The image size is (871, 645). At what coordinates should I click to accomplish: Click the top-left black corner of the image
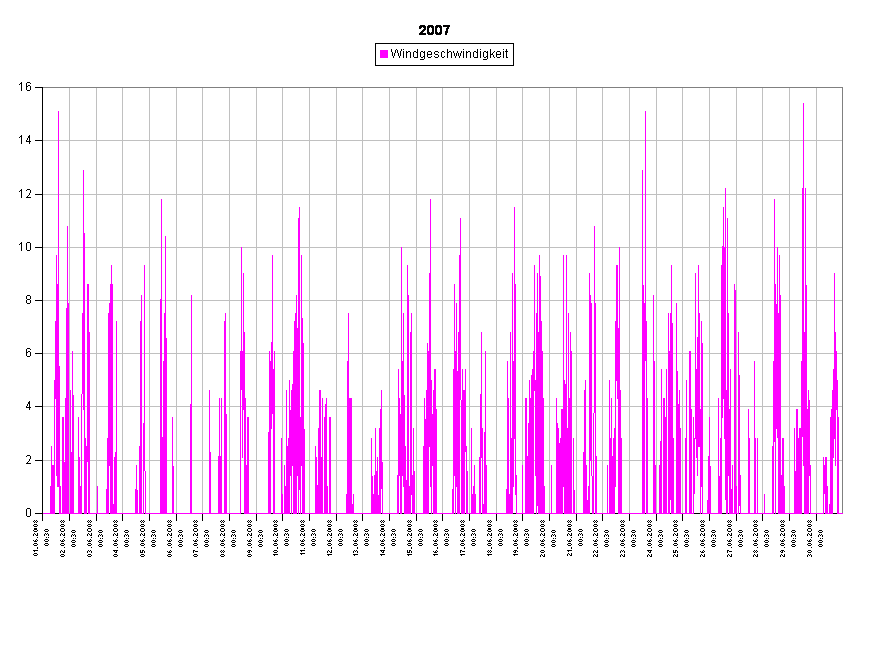coord(5,5)
